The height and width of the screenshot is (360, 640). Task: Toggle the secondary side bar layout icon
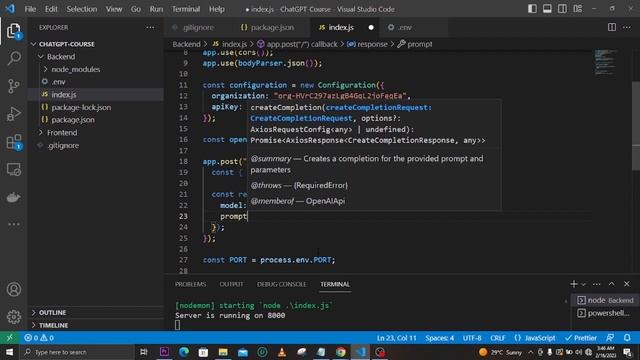click(x=562, y=9)
